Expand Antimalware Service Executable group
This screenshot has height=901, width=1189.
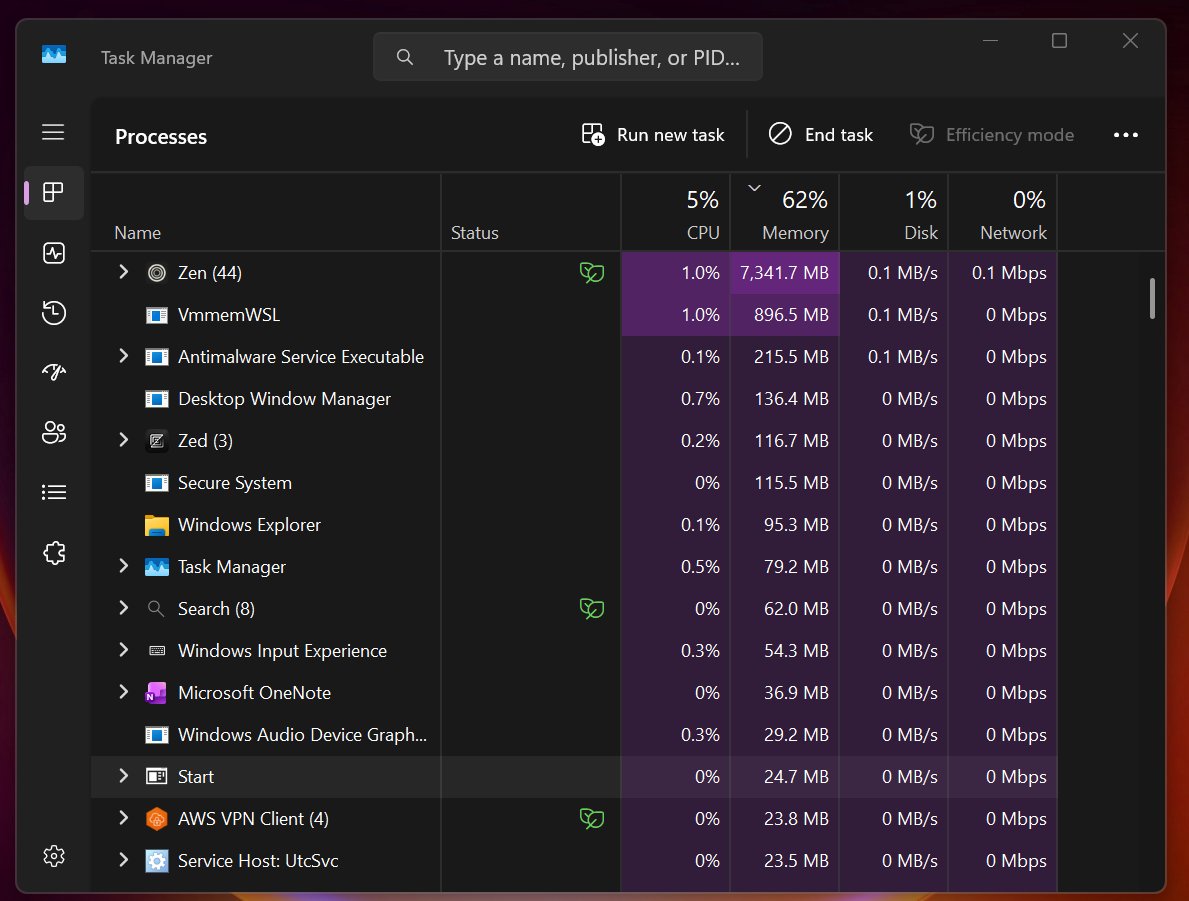[124, 356]
